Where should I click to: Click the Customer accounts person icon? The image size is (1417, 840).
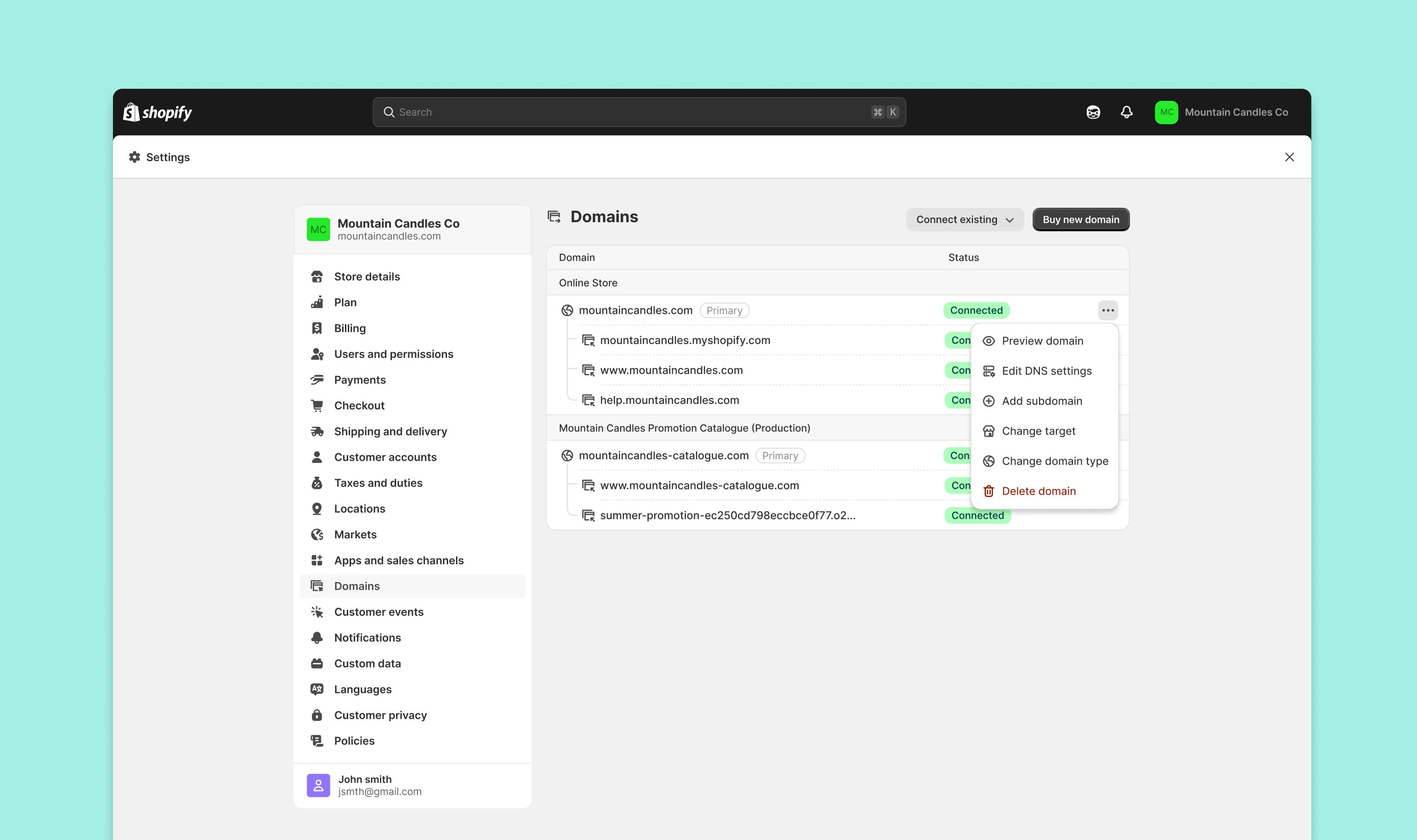[317, 457]
